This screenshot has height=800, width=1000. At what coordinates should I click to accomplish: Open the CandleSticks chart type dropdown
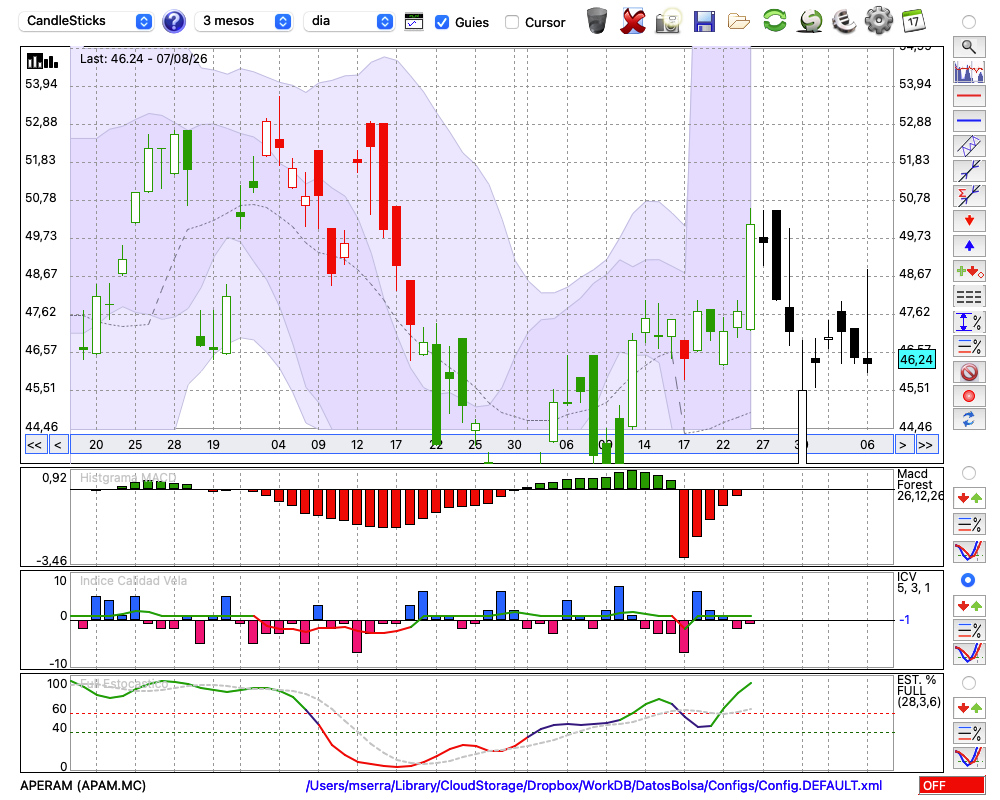point(86,21)
